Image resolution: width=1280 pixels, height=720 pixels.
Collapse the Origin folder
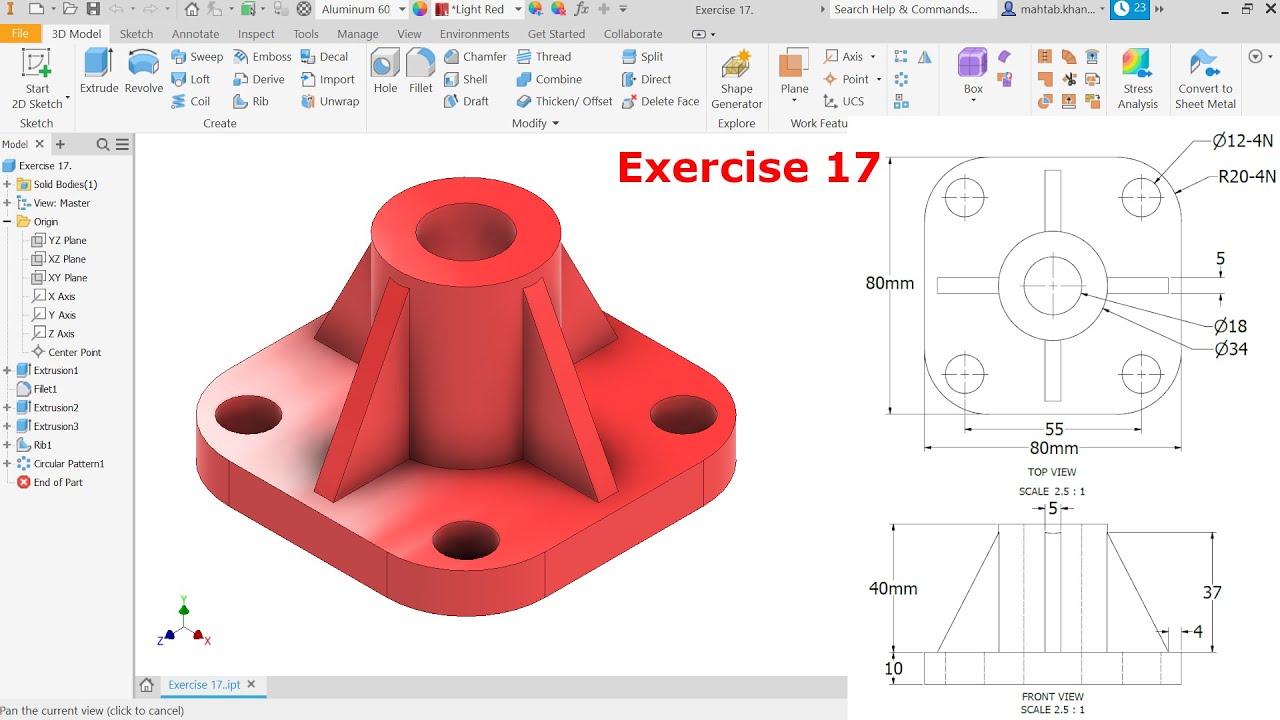click(8, 222)
